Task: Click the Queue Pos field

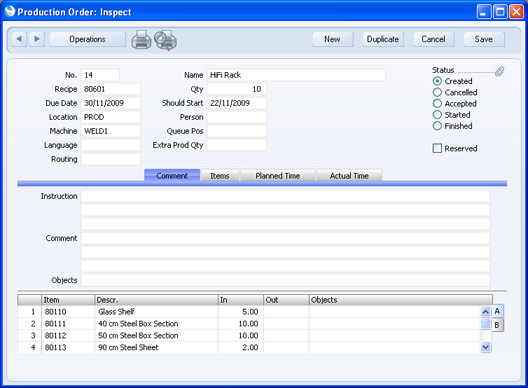Action: (236, 131)
